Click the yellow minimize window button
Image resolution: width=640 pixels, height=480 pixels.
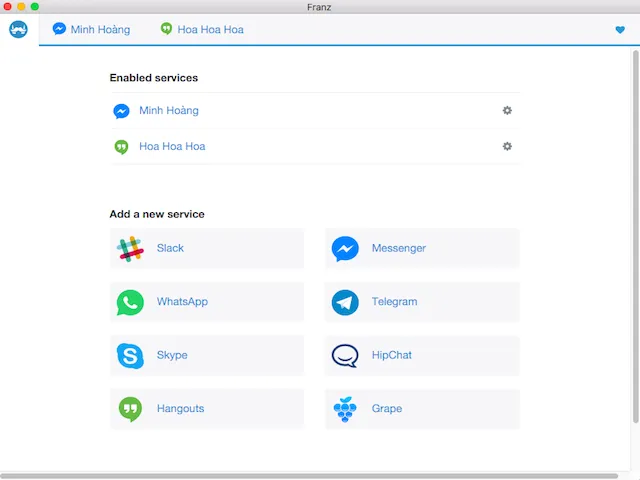pyautogui.click(x=21, y=6)
